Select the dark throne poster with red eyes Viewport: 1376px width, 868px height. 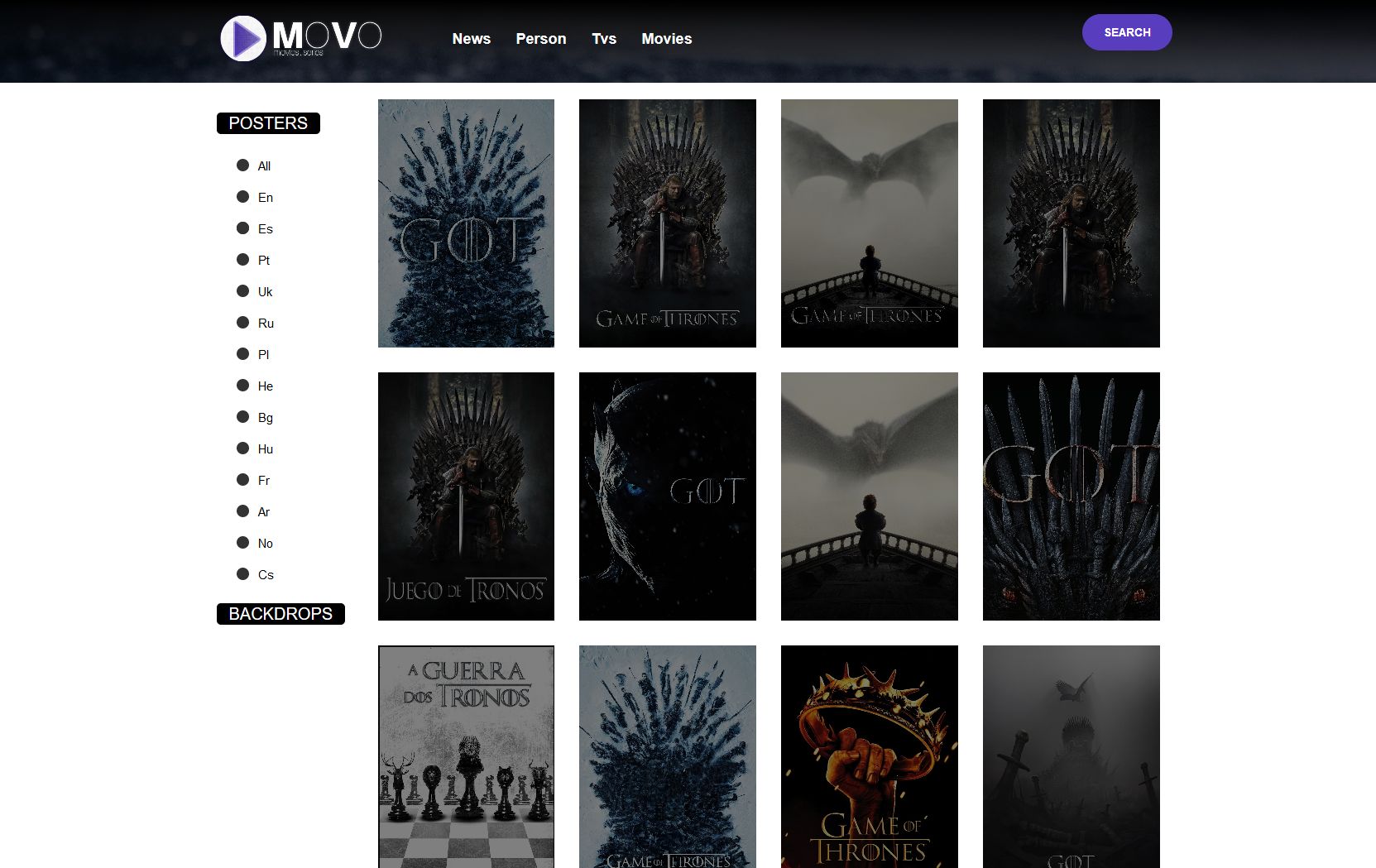[x=1072, y=496]
